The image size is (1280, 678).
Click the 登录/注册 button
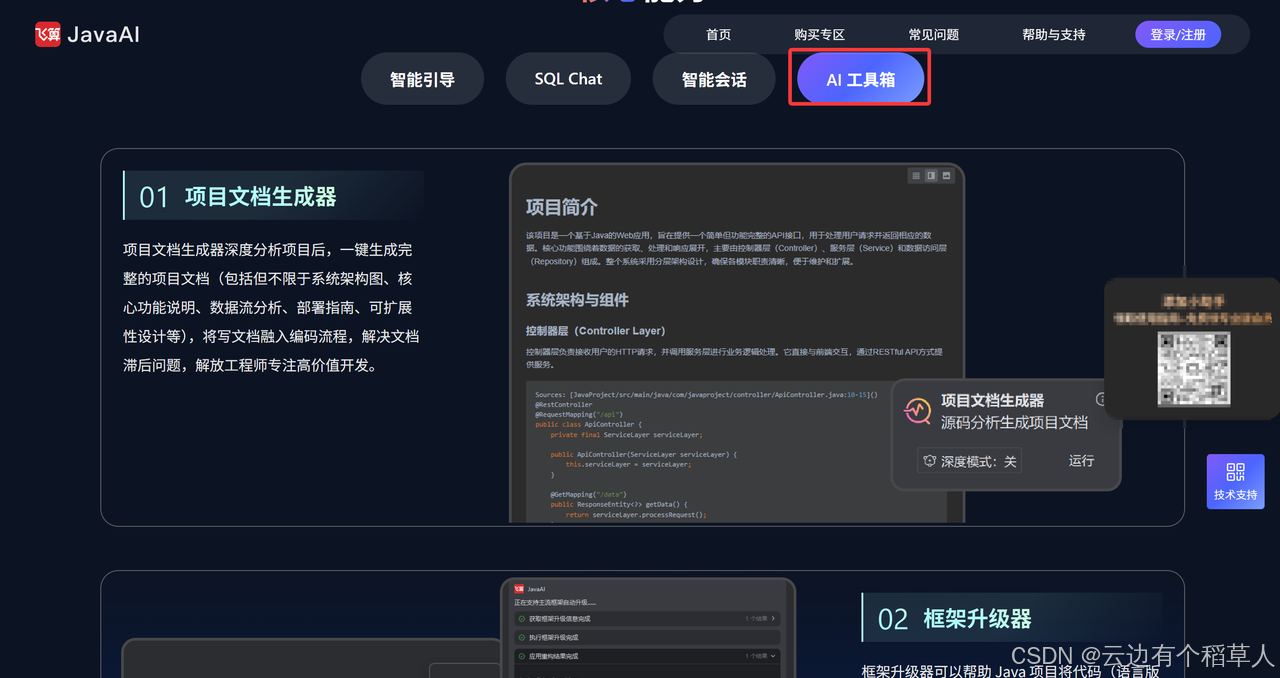click(x=1178, y=34)
